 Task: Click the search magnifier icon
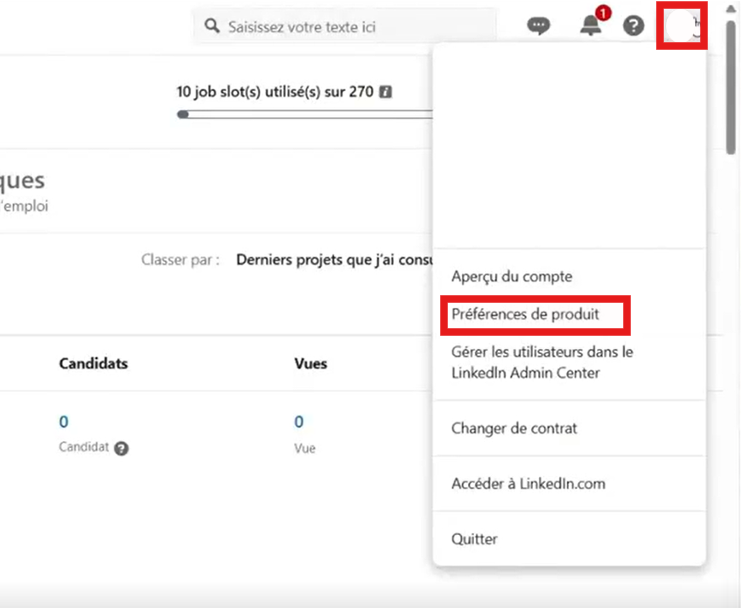[x=212, y=26]
